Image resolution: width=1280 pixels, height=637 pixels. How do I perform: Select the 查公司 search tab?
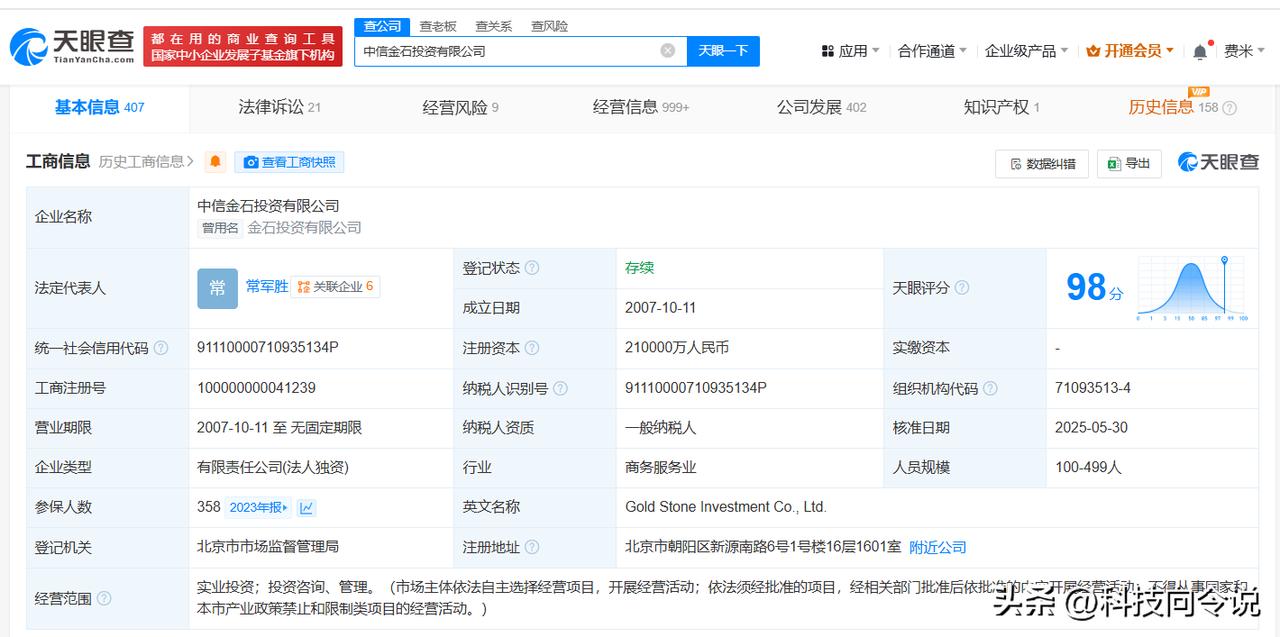[x=382, y=26]
